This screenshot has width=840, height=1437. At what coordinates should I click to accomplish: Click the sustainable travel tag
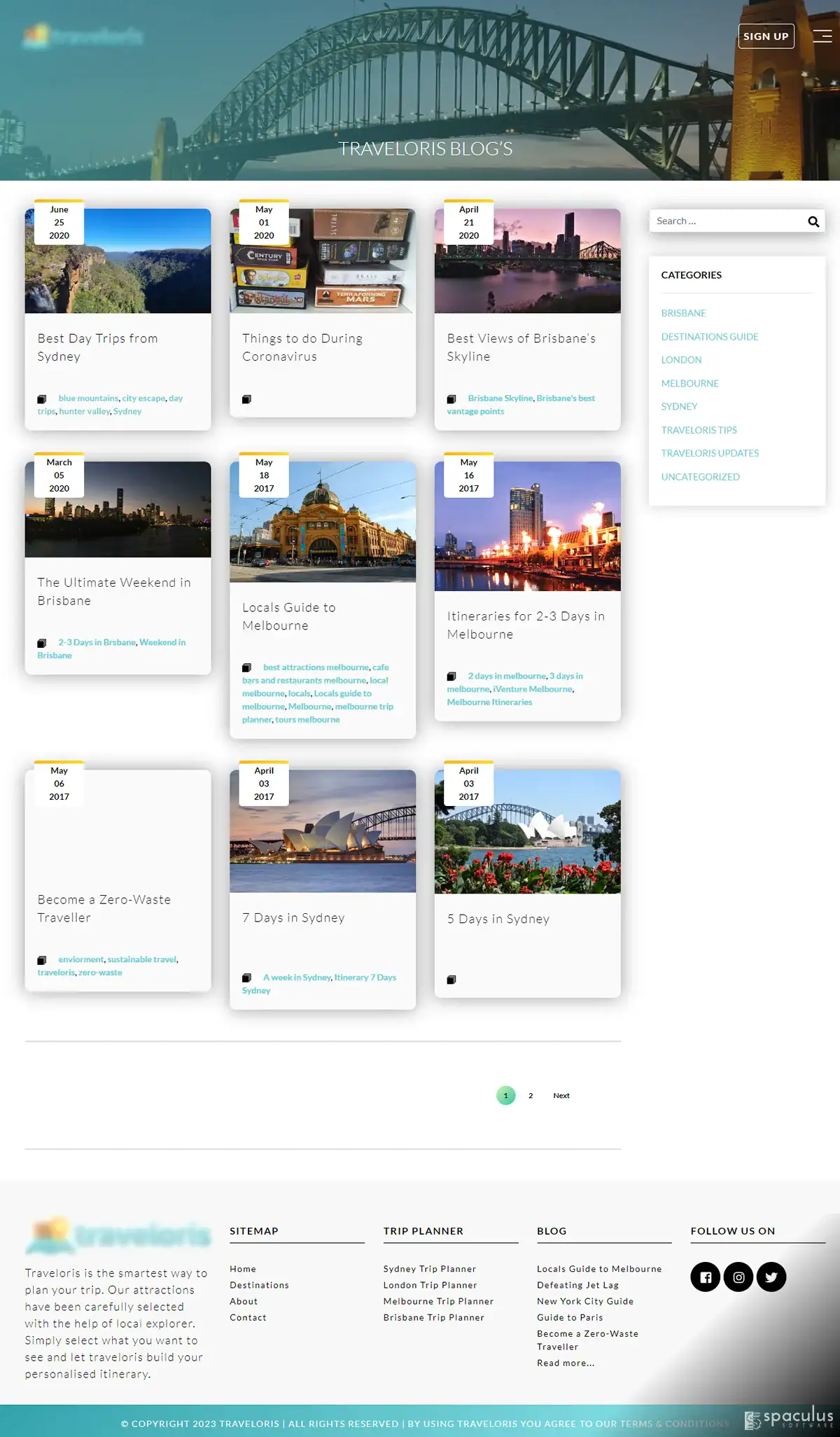point(142,959)
